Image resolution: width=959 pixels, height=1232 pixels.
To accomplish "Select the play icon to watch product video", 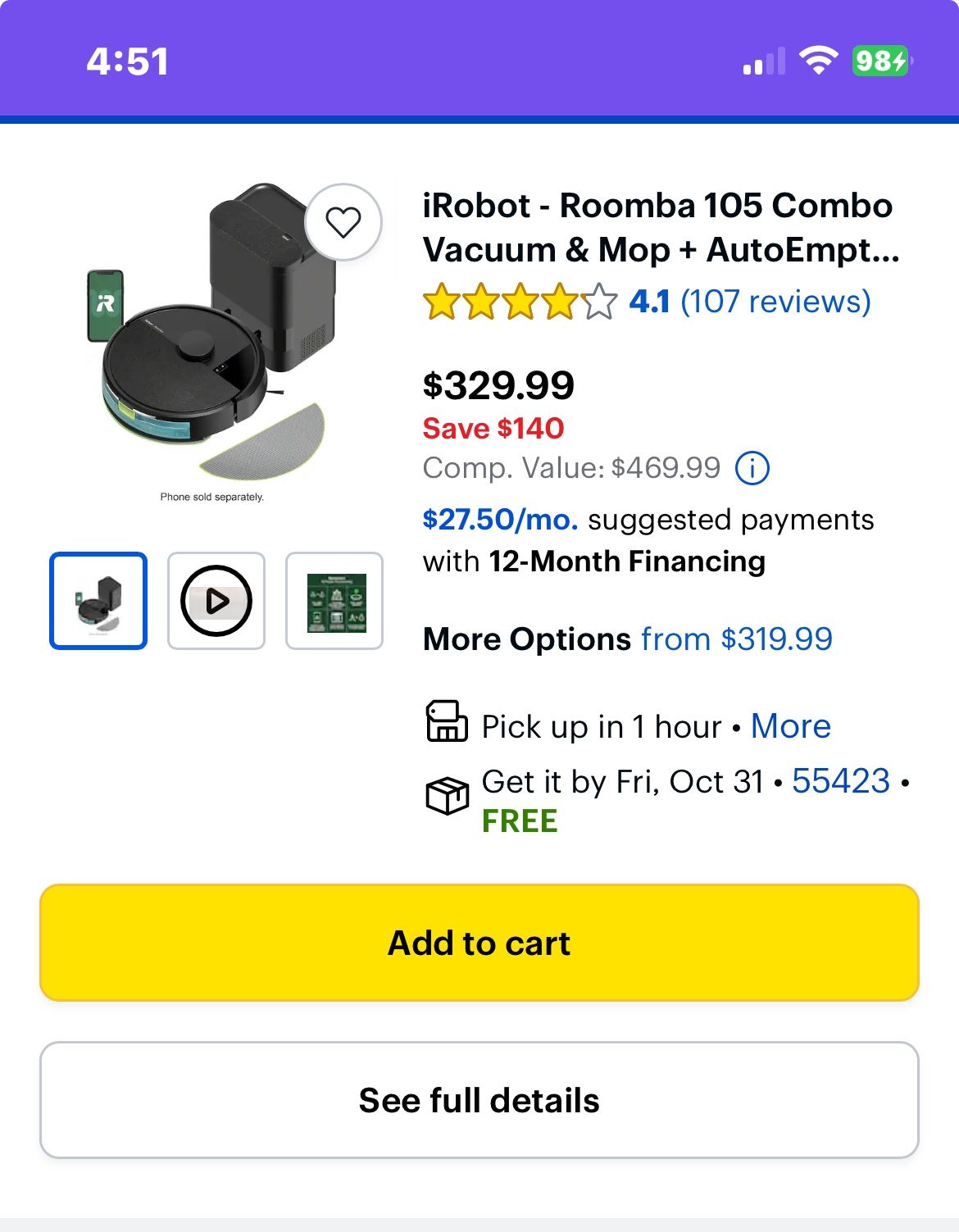I will pyautogui.click(x=216, y=600).
